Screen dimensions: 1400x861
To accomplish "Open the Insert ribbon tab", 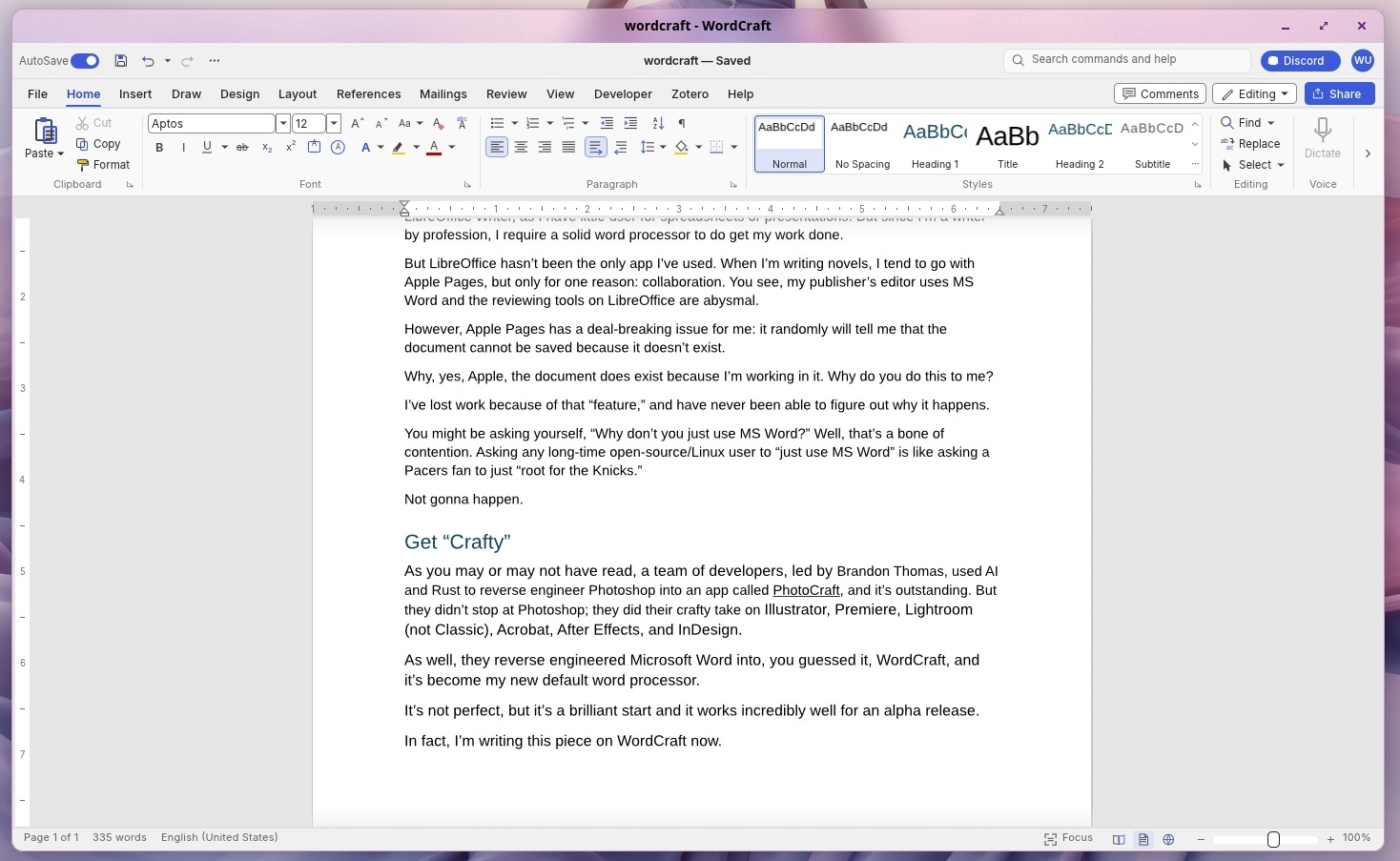I will (x=135, y=93).
